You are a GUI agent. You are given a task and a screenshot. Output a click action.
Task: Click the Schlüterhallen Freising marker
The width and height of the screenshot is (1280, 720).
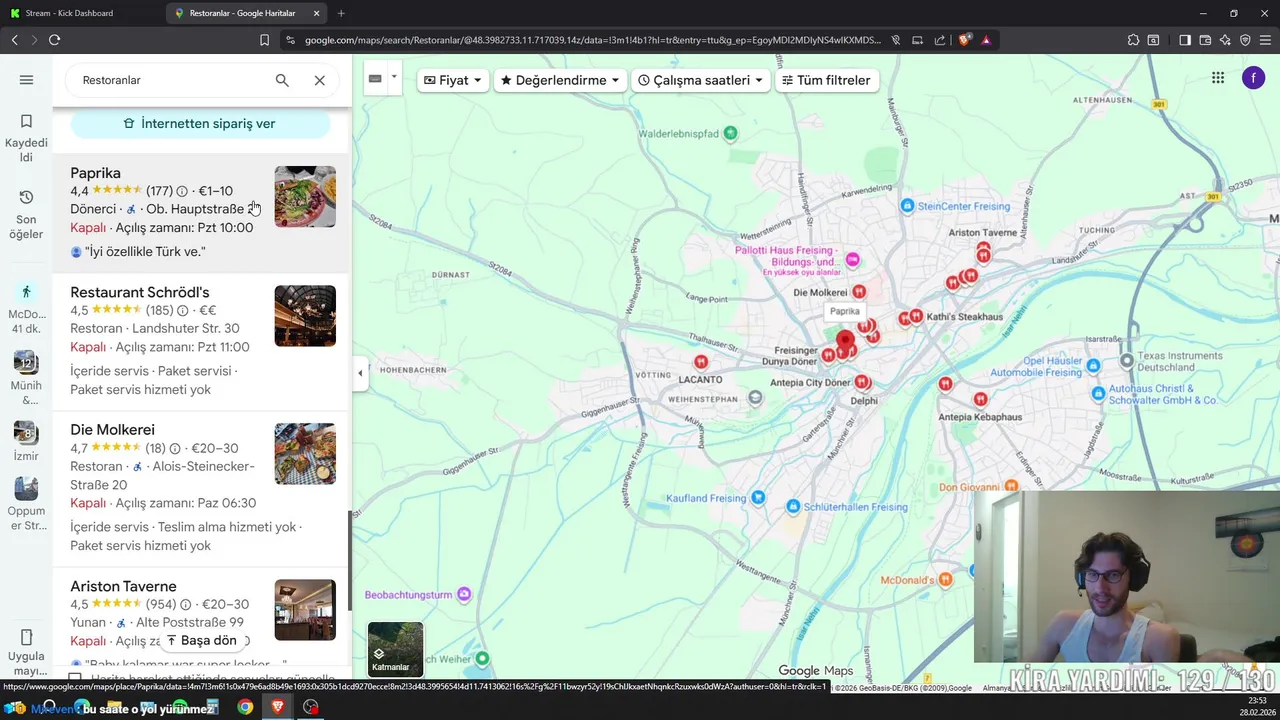tap(793, 507)
